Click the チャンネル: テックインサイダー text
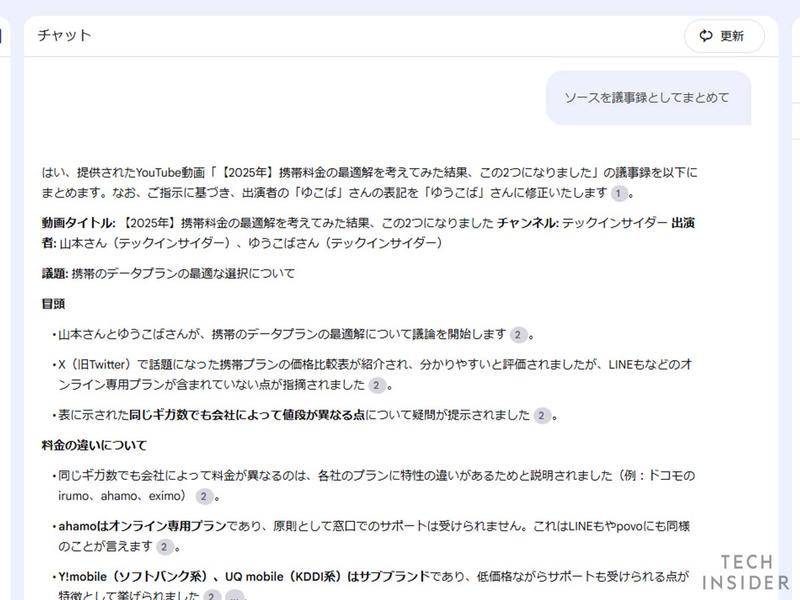 tap(576, 224)
